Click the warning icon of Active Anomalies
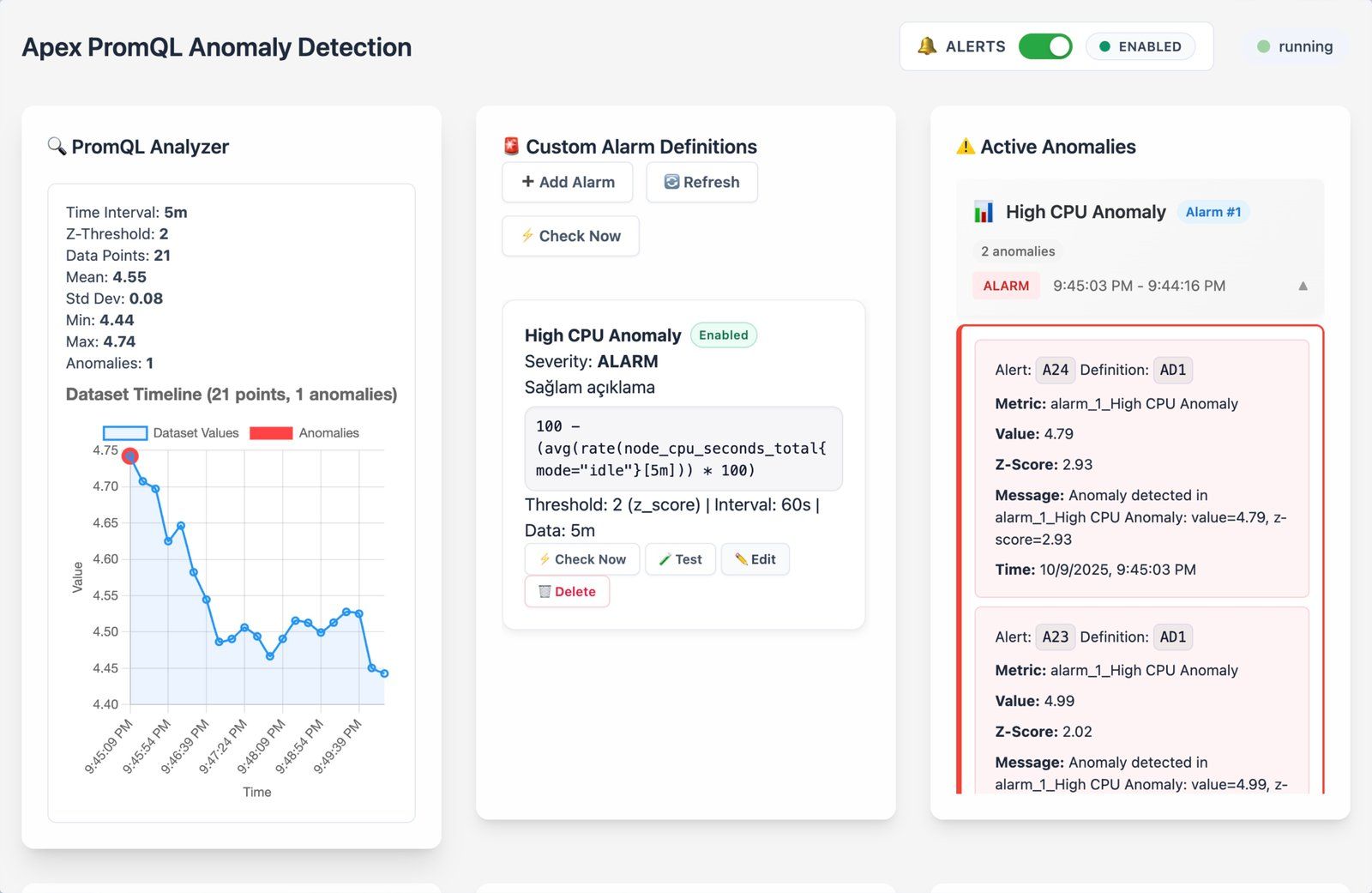Screen dimensions: 1372x893 click(966, 147)
